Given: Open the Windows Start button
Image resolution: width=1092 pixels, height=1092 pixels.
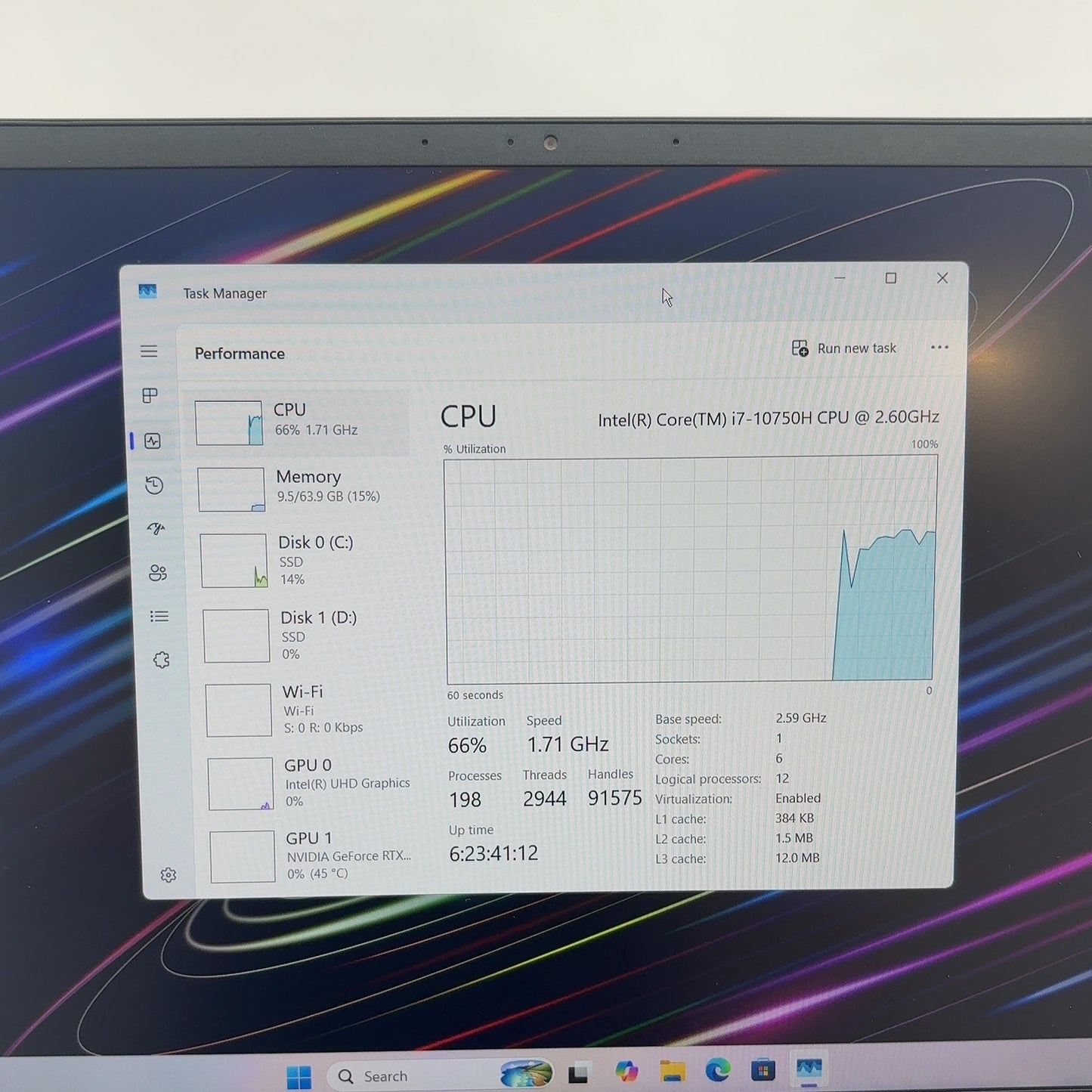Looking at the screenshot, I should (x=299, y=1077).
